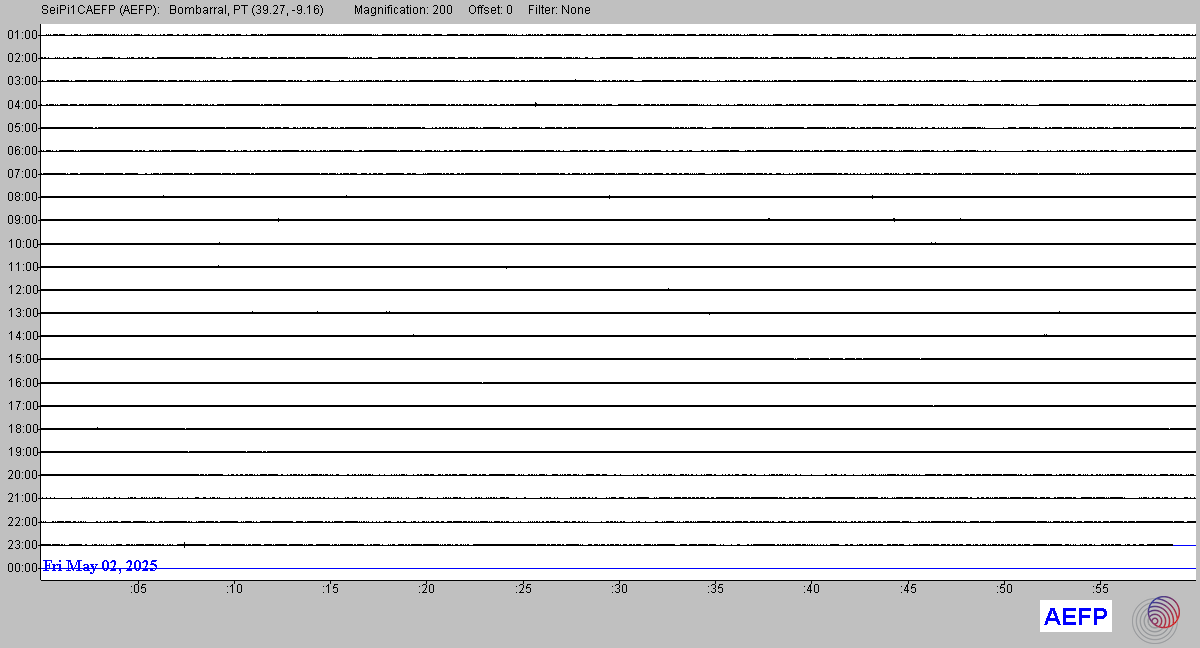This screenshot has height=648, width=1200.
Task: Select the 20:00 hour label
Action: coord(22,475)
